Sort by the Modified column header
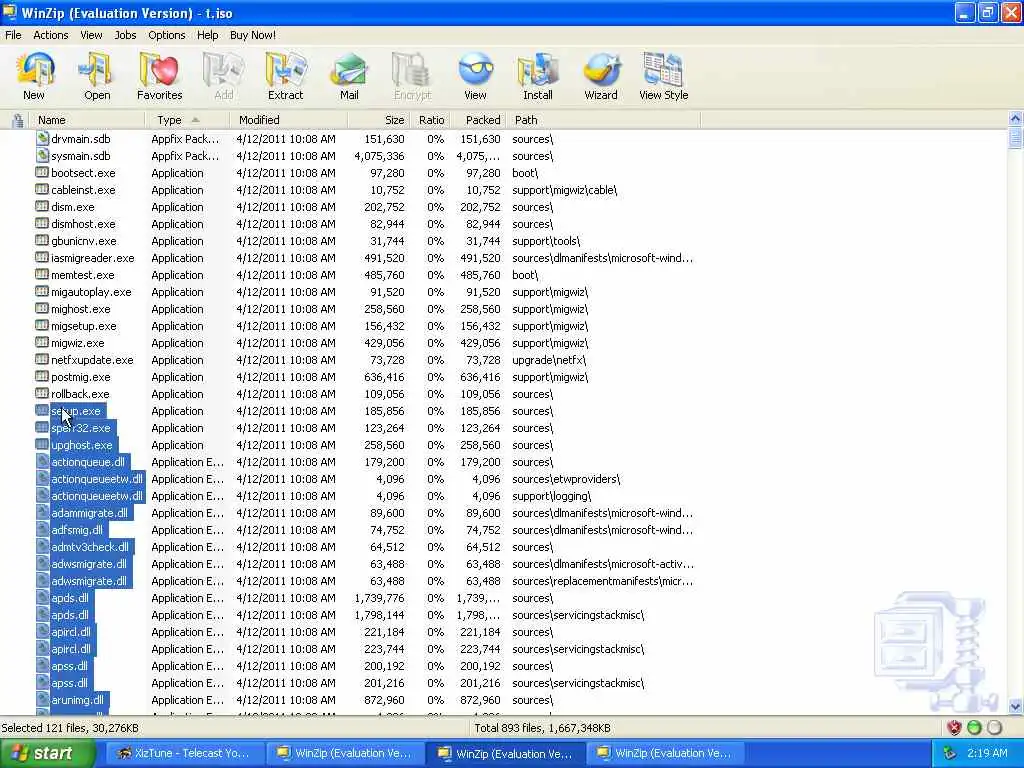The width and height of the screenshot is (1024, 768). point(288,120)
